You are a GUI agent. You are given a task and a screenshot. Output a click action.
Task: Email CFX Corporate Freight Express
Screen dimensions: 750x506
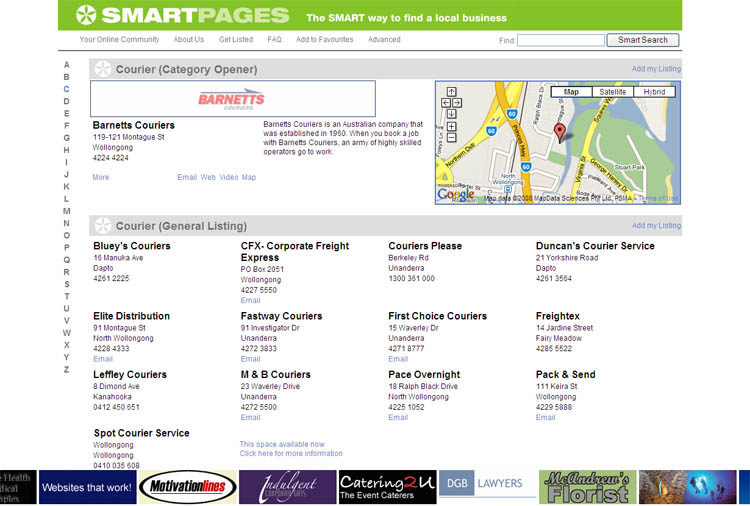[250, 300]
